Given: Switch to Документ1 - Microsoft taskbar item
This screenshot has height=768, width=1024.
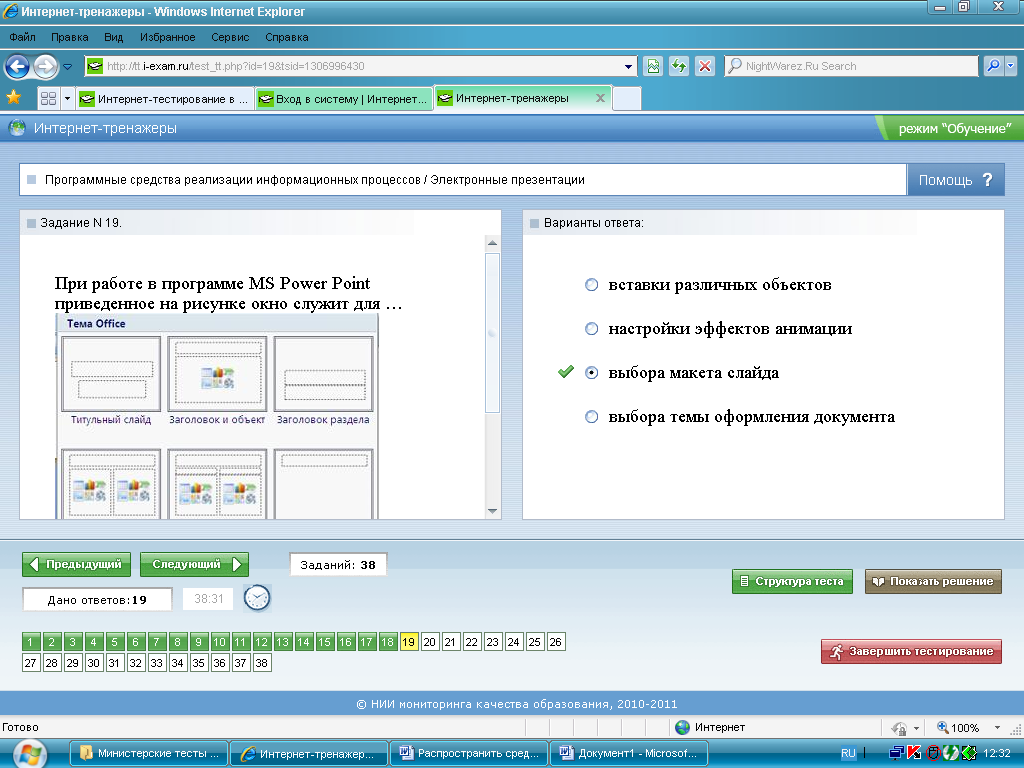Looking at the screenshot, I should click(x=629, y=754).
